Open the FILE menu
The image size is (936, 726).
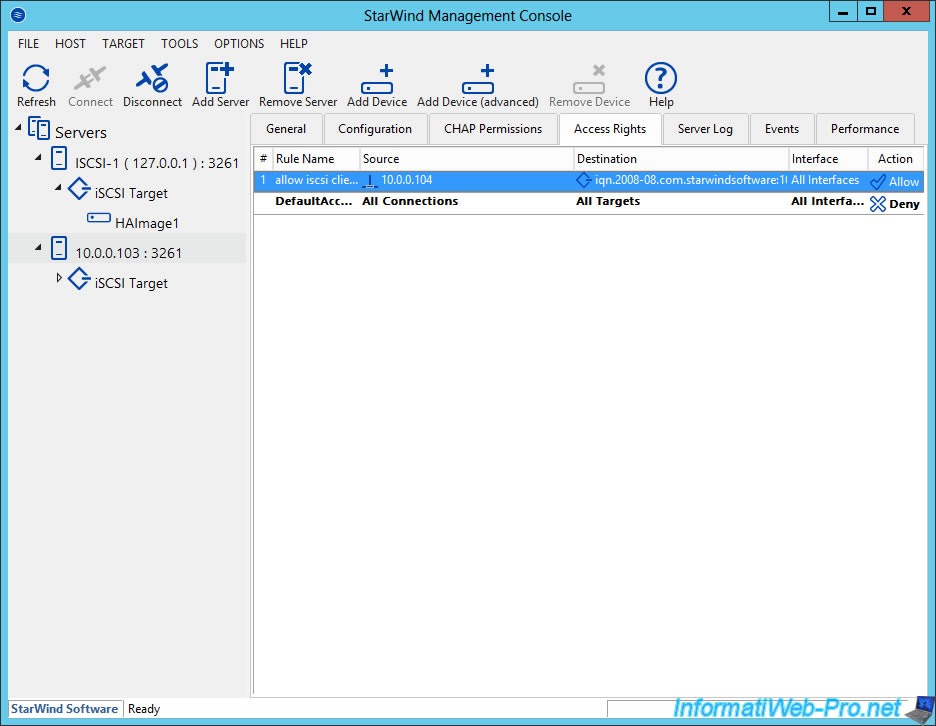(28, 44)
